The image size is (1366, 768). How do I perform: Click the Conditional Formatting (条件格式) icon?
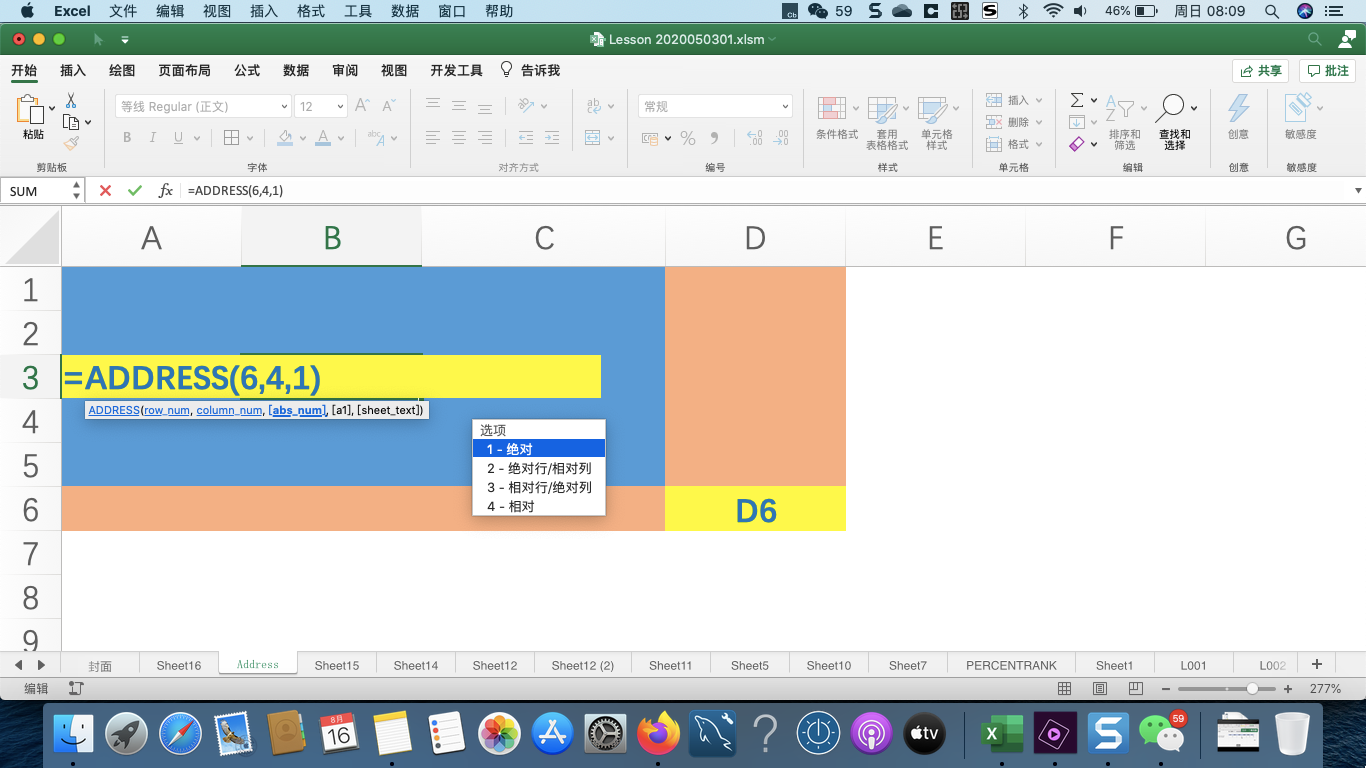pyautogui.click(x=832, y=109)
